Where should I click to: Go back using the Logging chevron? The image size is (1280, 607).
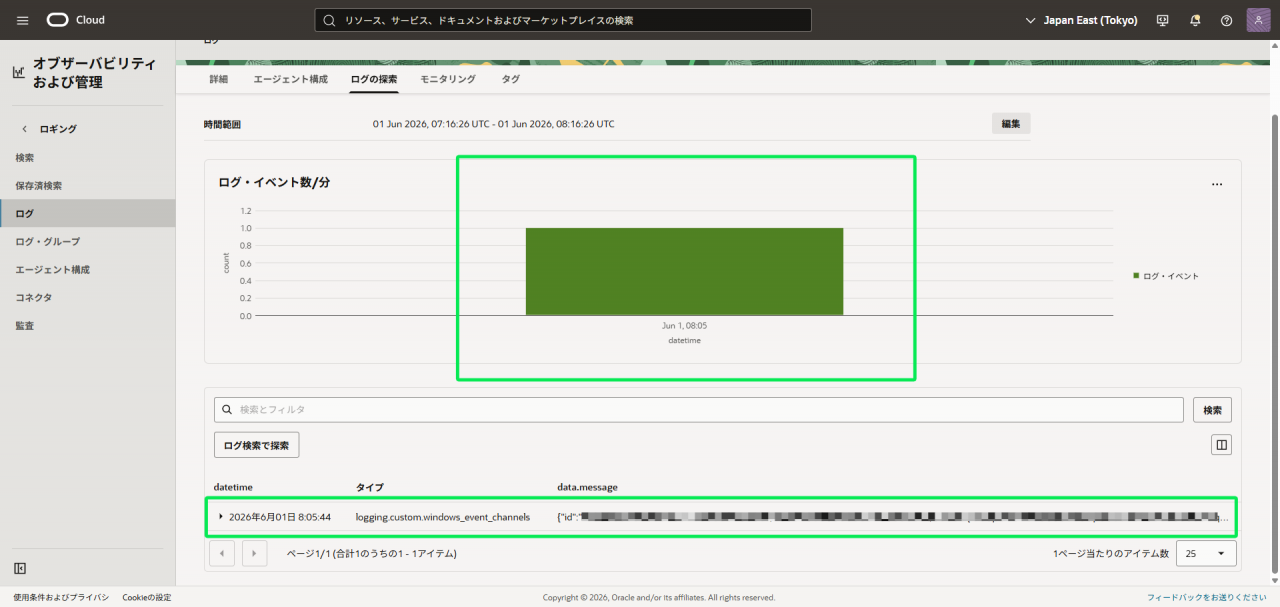[25, 129]
